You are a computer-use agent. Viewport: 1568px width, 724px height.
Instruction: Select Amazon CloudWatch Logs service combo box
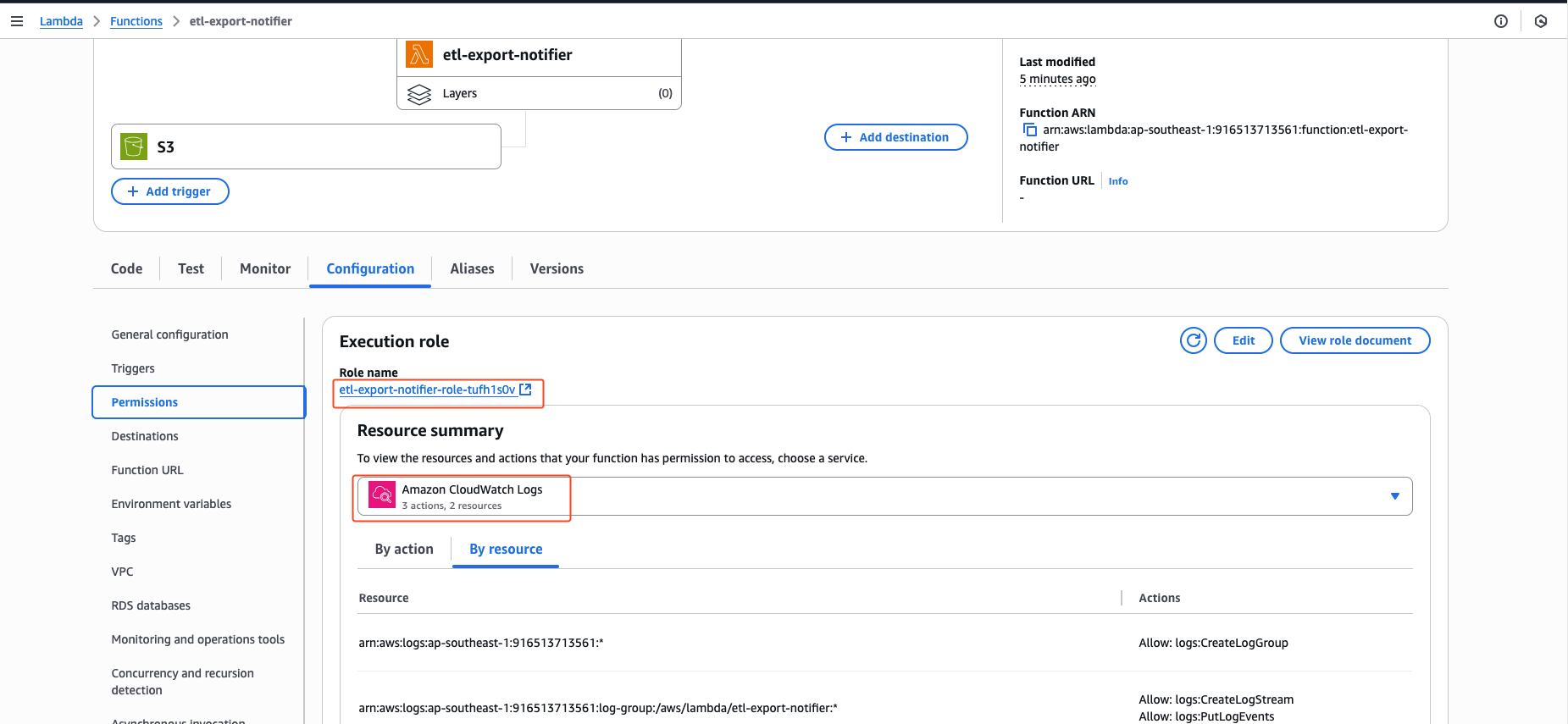point(884,496)
